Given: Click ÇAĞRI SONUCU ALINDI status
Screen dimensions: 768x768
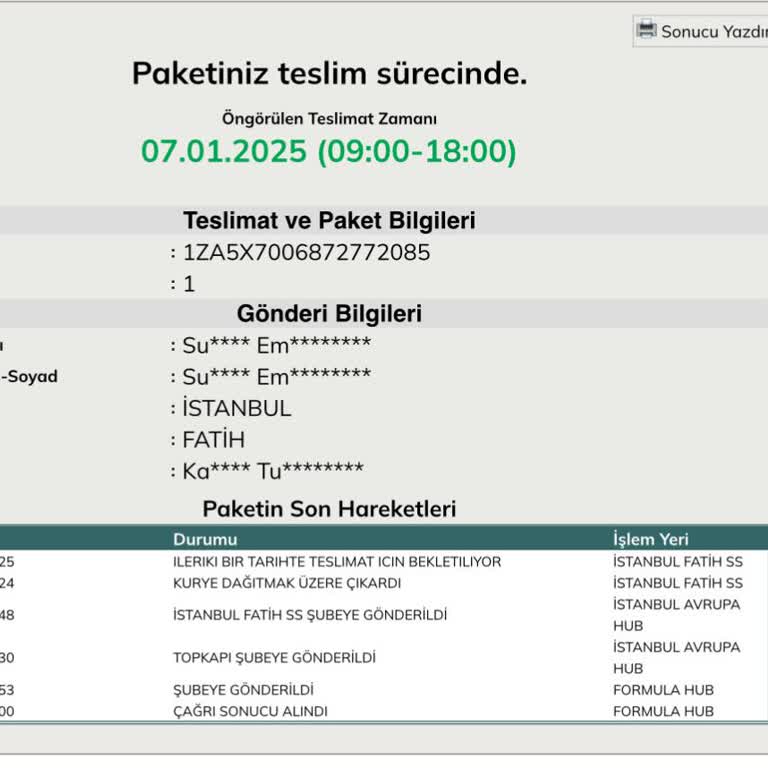Looking at the screenshot, I should coord(250,711).
